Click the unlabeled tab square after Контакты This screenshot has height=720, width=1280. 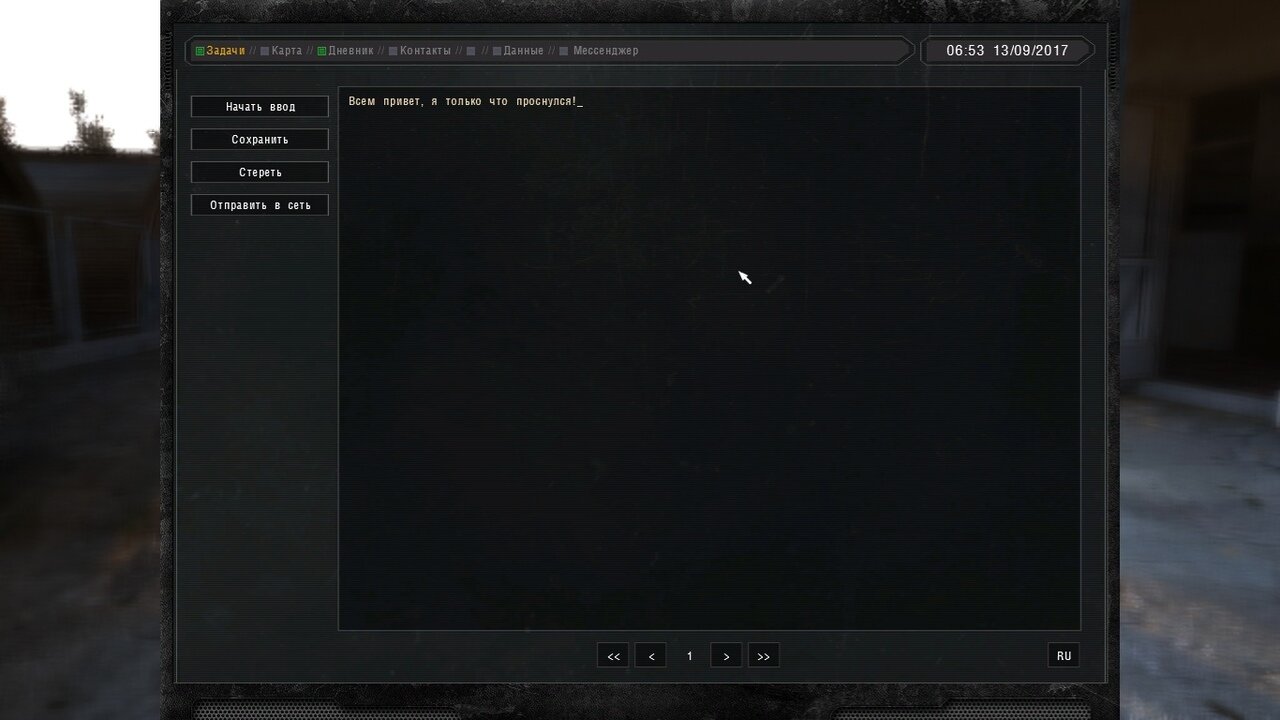[471, 51]
